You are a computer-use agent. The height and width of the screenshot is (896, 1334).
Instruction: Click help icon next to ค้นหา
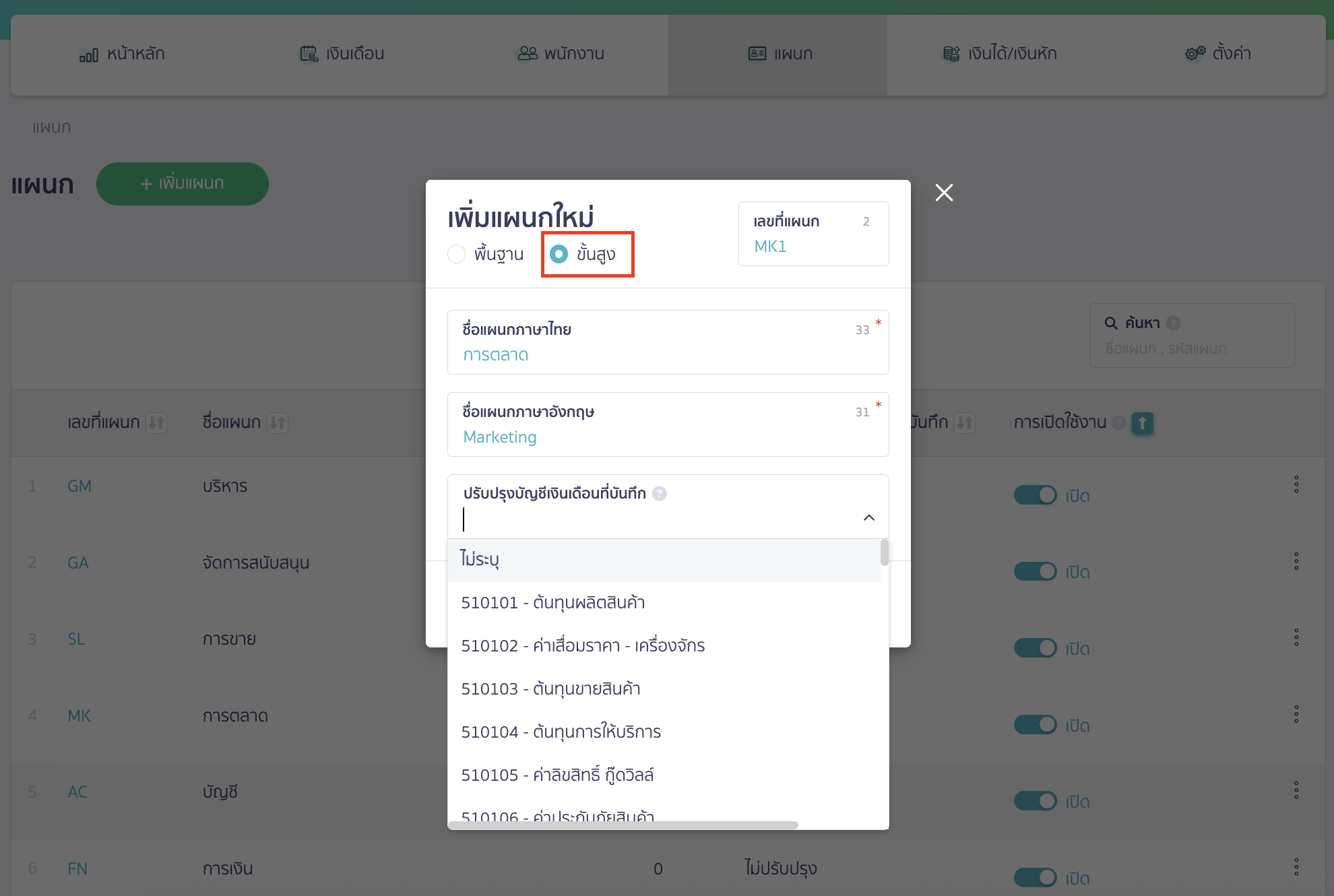click(x=1173, y=323)
